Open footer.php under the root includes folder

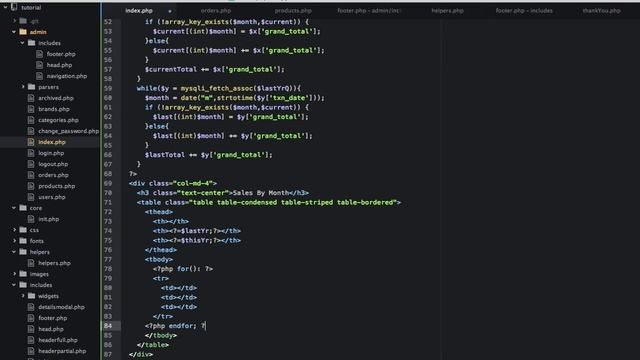(x=53, y=318)
